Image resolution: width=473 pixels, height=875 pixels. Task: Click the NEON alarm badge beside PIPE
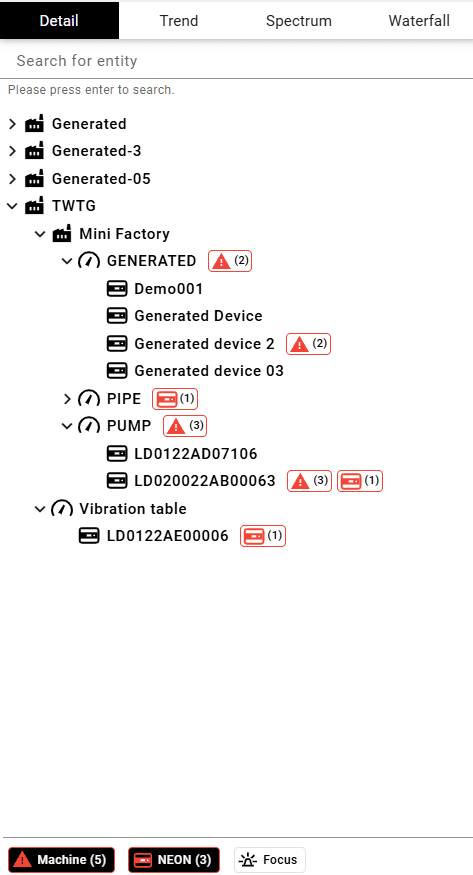point(175,399)
